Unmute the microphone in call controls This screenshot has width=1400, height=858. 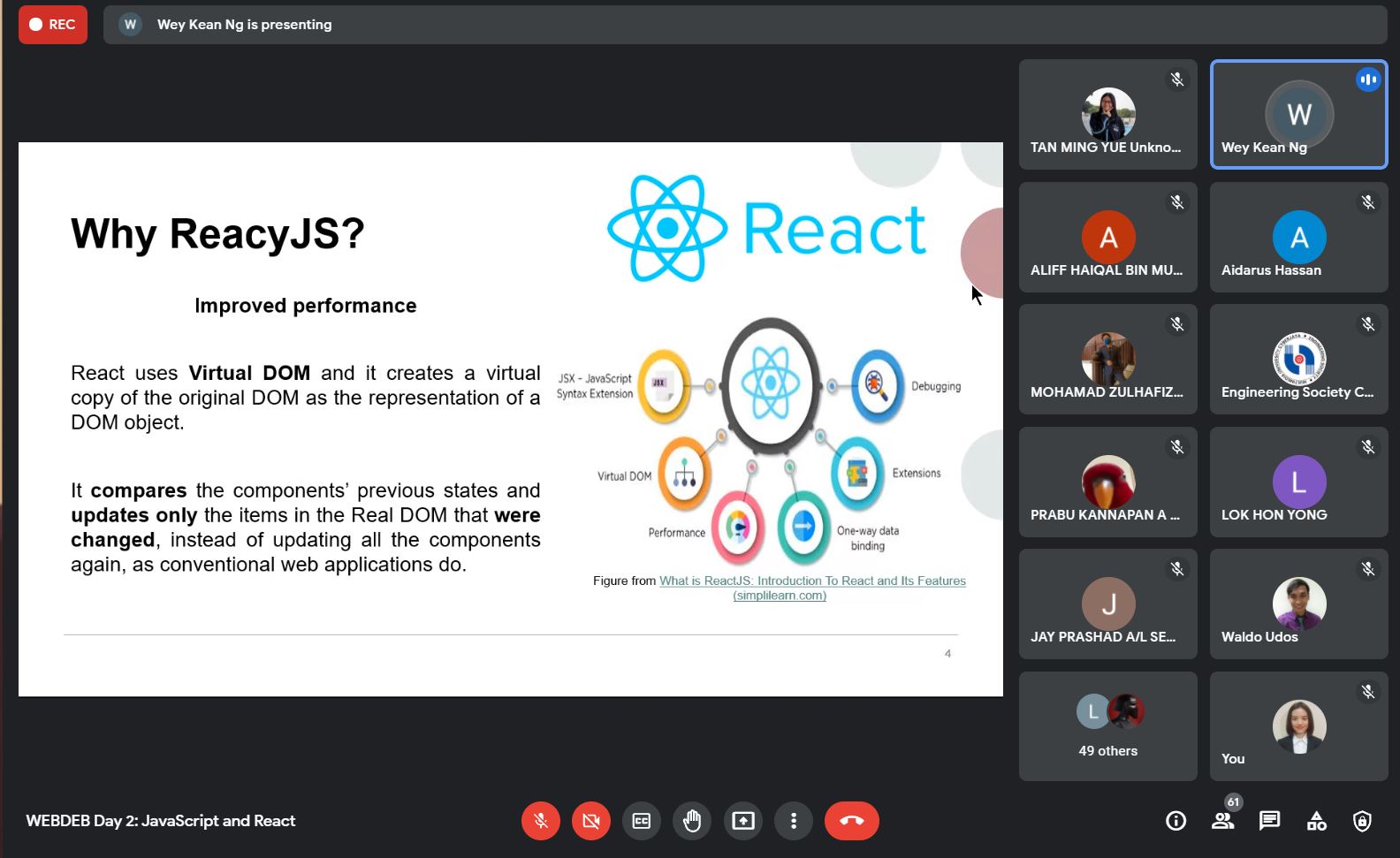(x=541, y=821)
